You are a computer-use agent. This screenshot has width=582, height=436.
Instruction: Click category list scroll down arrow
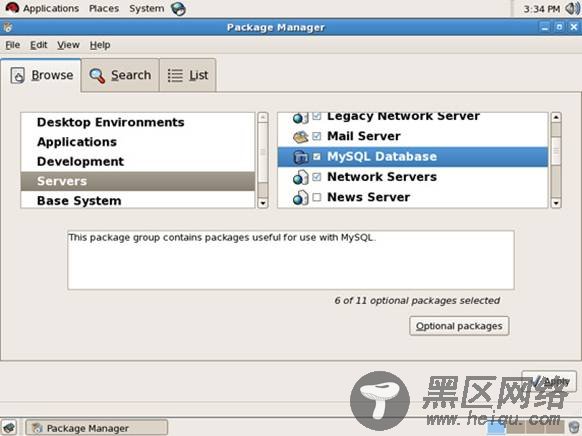click(x=263, y=203)
